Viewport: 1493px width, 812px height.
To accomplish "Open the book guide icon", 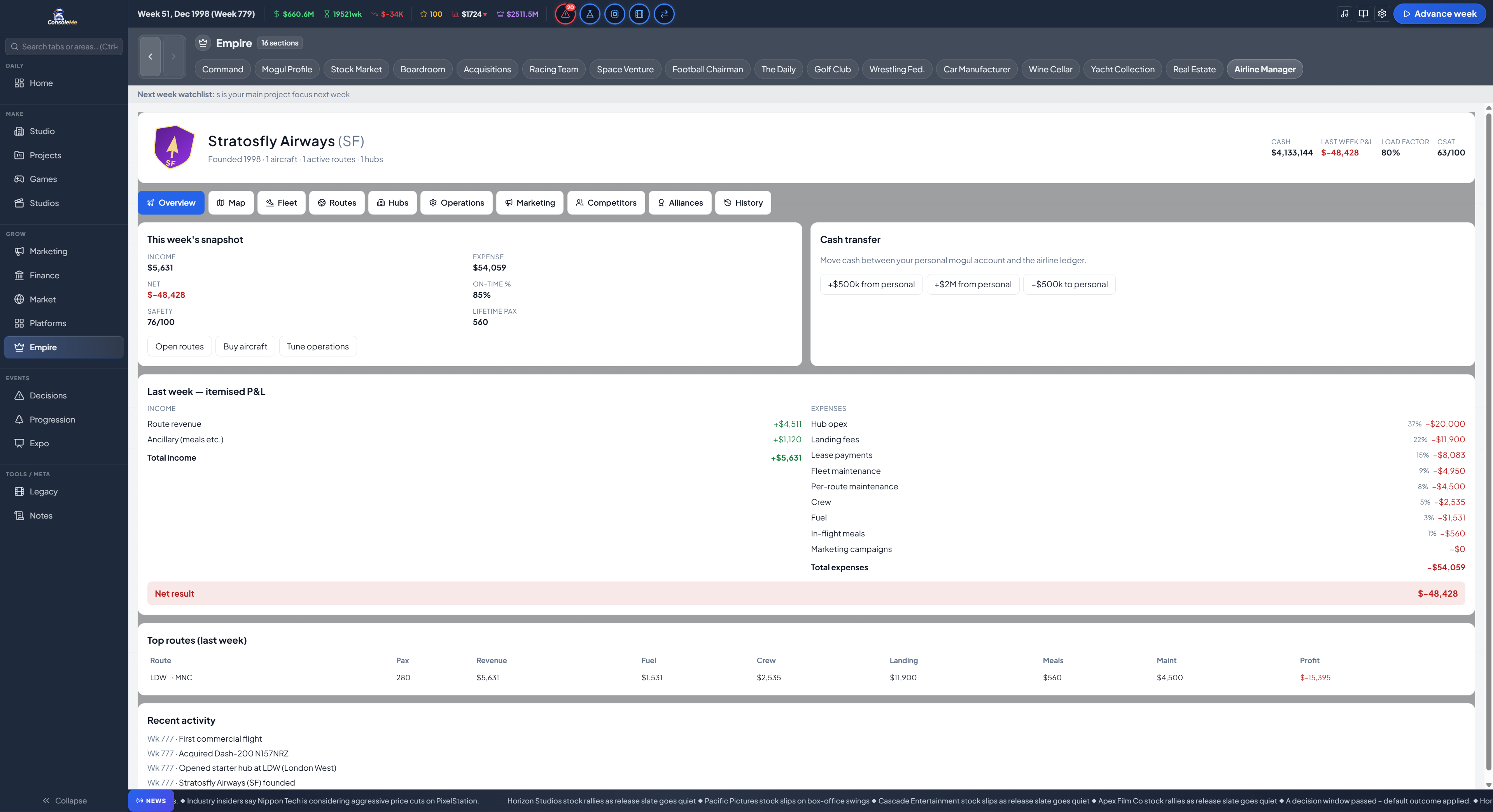I will tap(1363, 14).
